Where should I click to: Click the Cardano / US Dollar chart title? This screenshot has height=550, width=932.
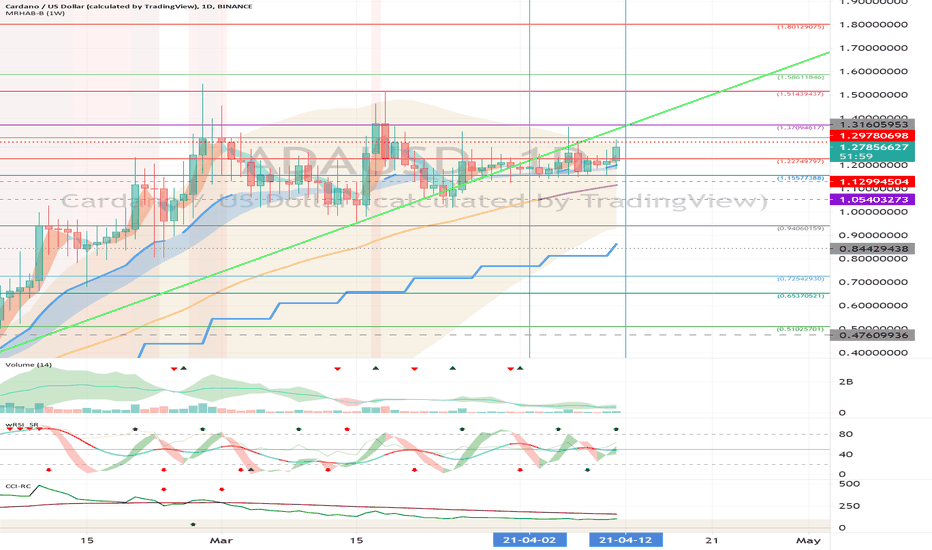(127, 6)
